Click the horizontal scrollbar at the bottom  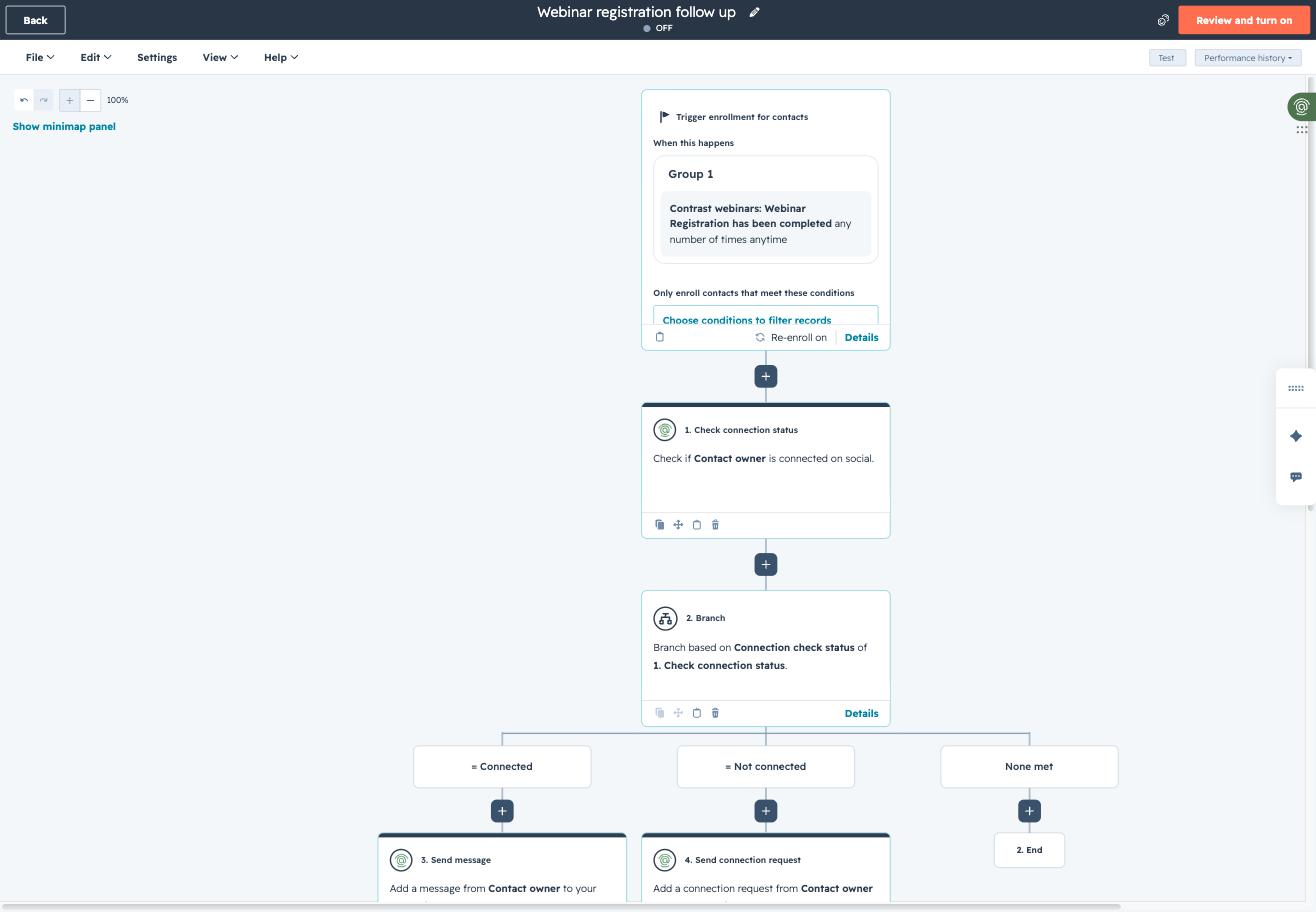click(x=560, y=907)
